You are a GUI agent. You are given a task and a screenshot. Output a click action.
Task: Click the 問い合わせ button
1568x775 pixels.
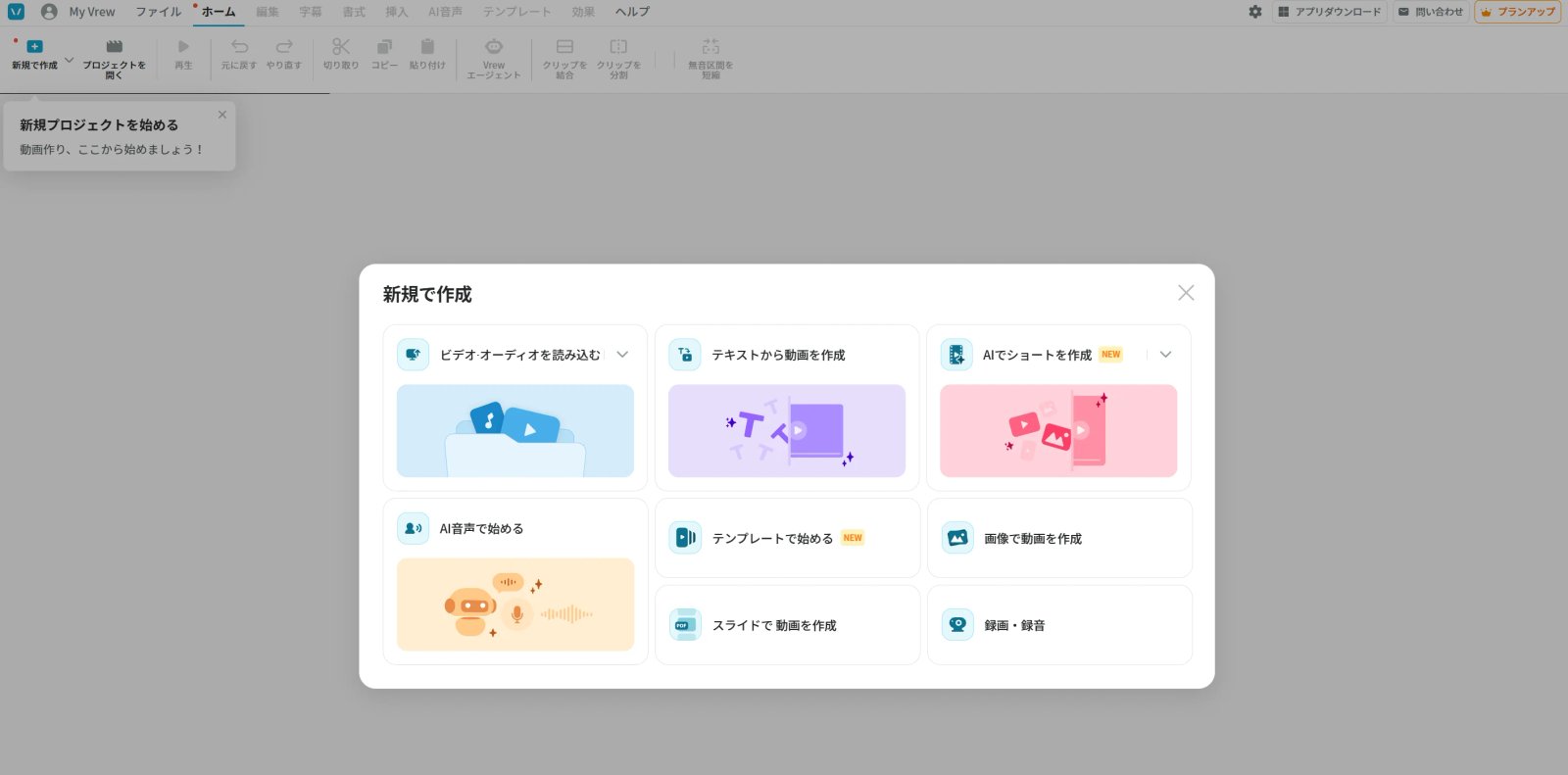coord(1431,12)
